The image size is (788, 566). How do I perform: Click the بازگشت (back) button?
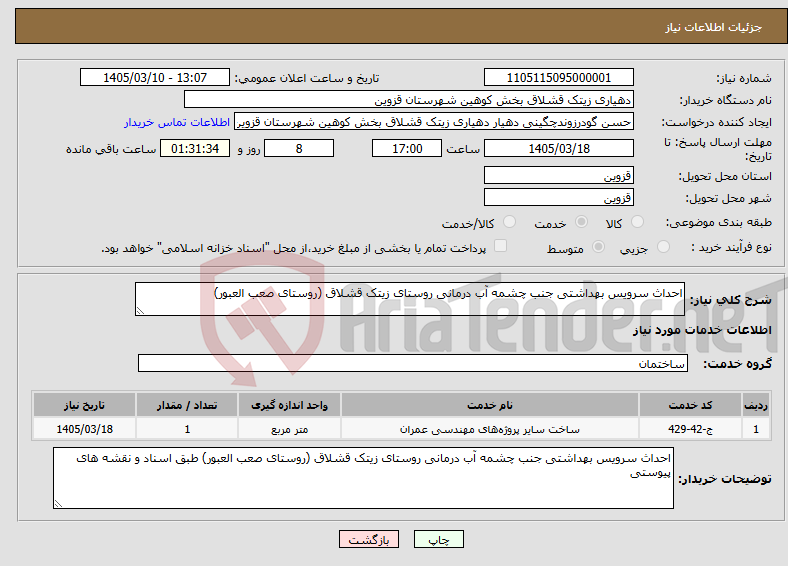click(x=368, y=539)
